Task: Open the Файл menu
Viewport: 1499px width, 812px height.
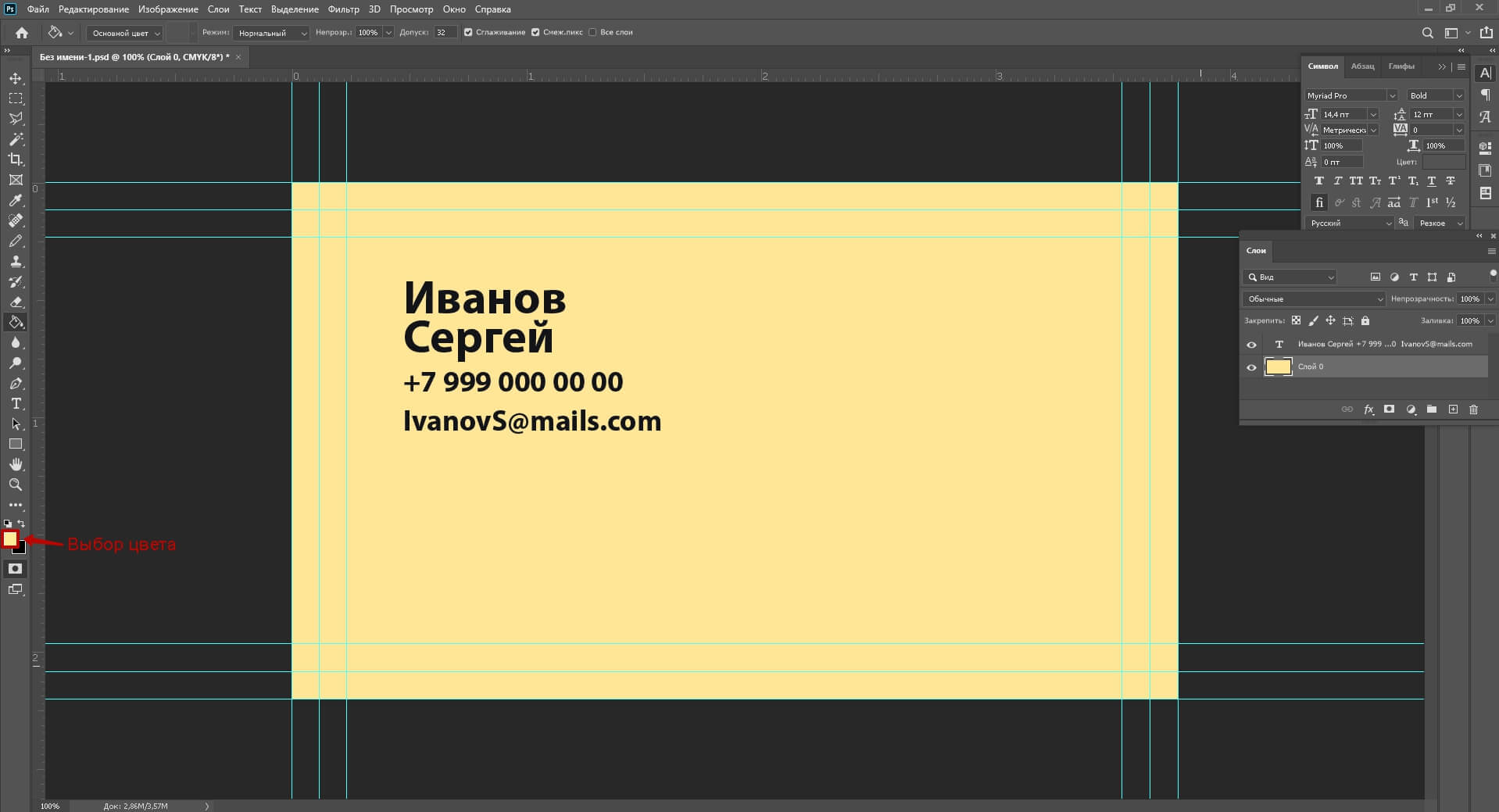Action: click(x=38, y=9)
